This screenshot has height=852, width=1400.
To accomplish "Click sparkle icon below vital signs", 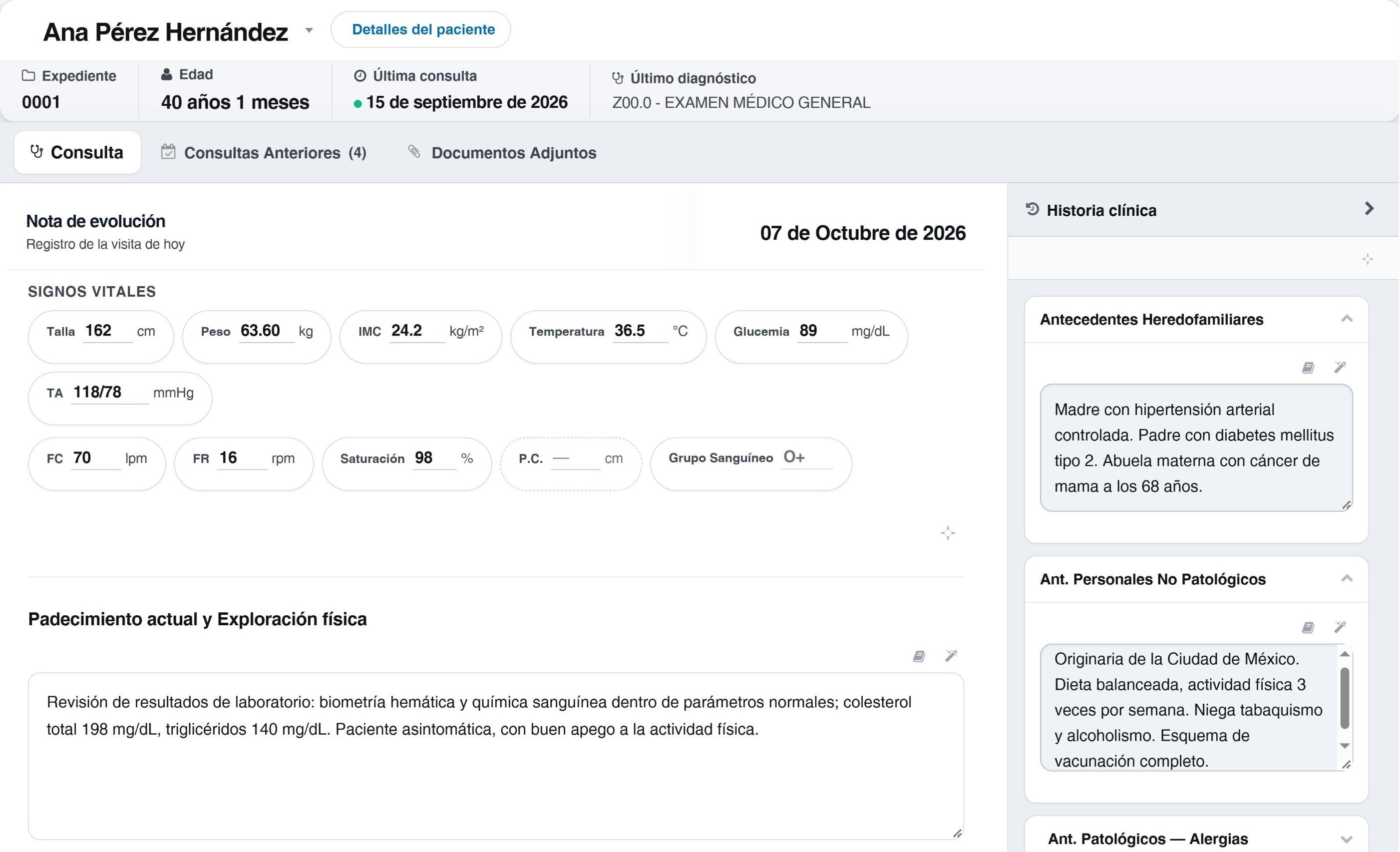I will click(x=947, y=533).
